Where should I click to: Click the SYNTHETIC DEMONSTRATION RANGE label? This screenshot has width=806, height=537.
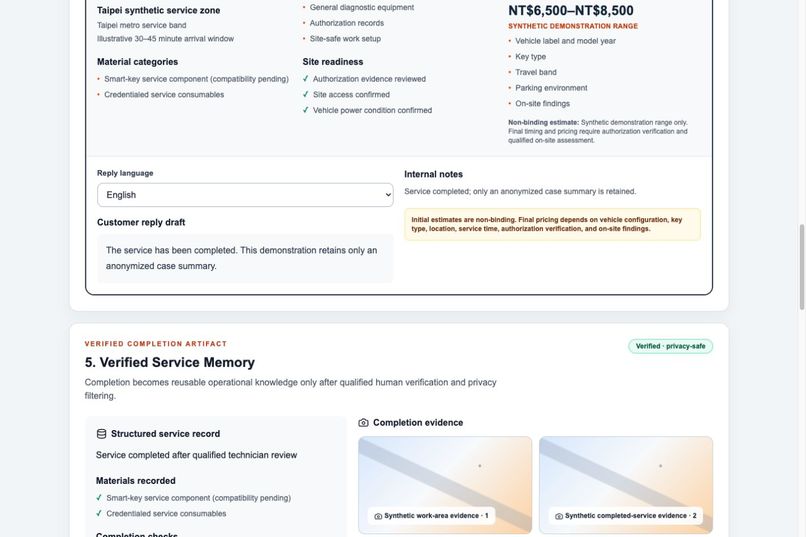tap(573, 26)
